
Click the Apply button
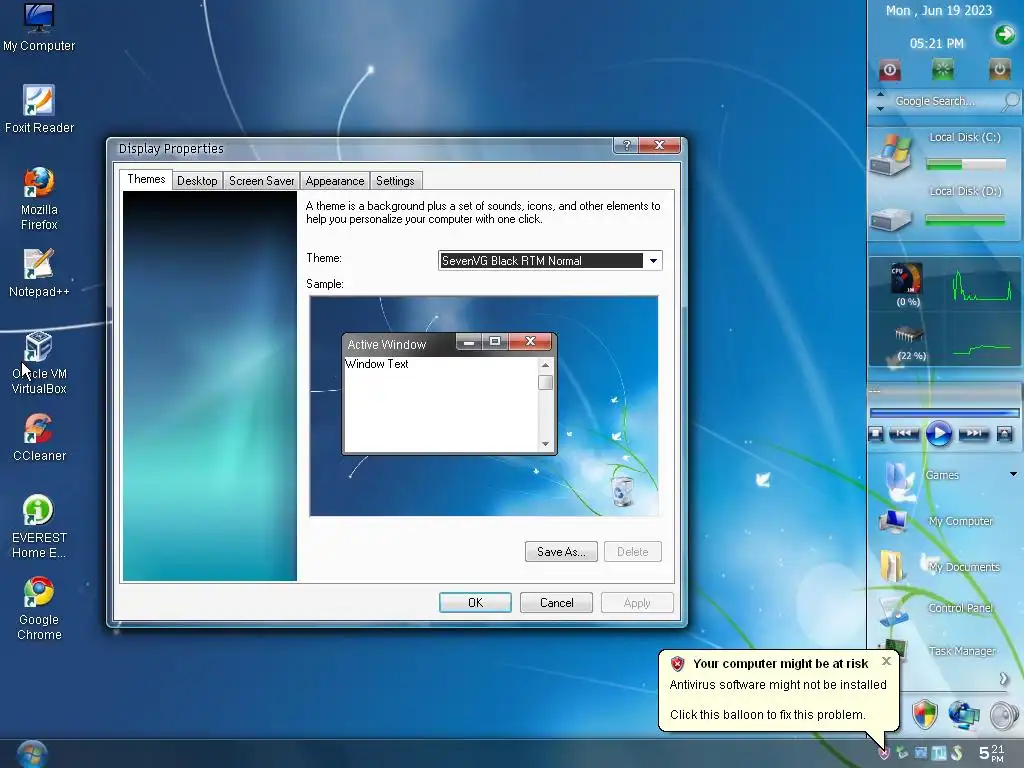[637, 603]
